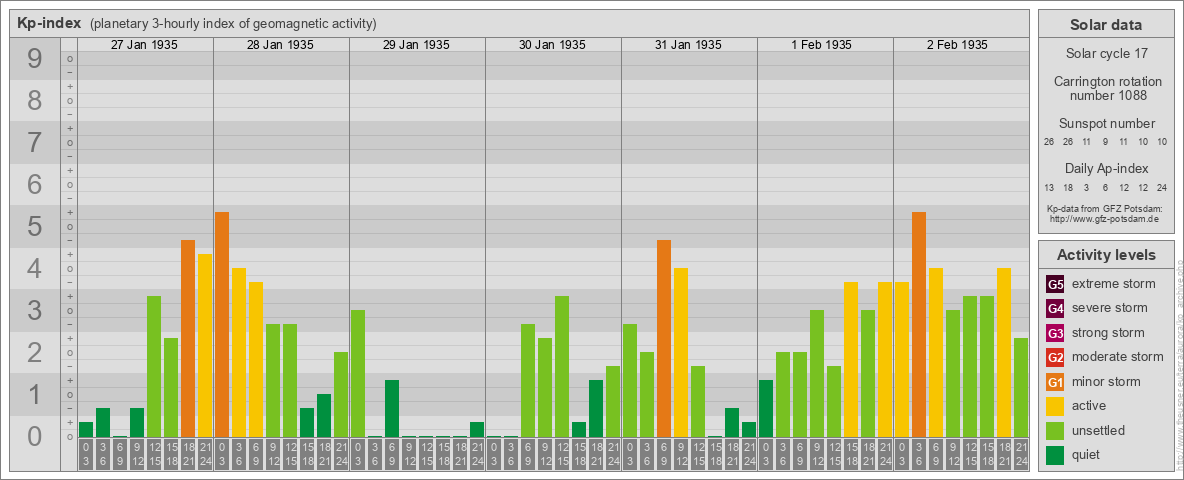The image size is (1184, 480).
Task: Click the large Kp scale number 9
Action: (35, 58)
